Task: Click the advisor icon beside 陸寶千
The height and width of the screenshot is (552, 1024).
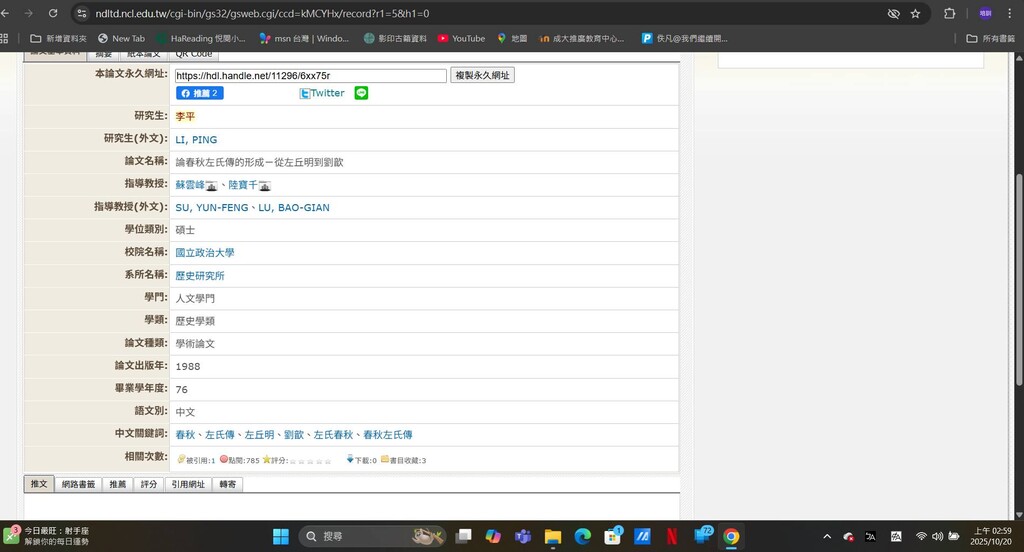Action: (265, 186)
